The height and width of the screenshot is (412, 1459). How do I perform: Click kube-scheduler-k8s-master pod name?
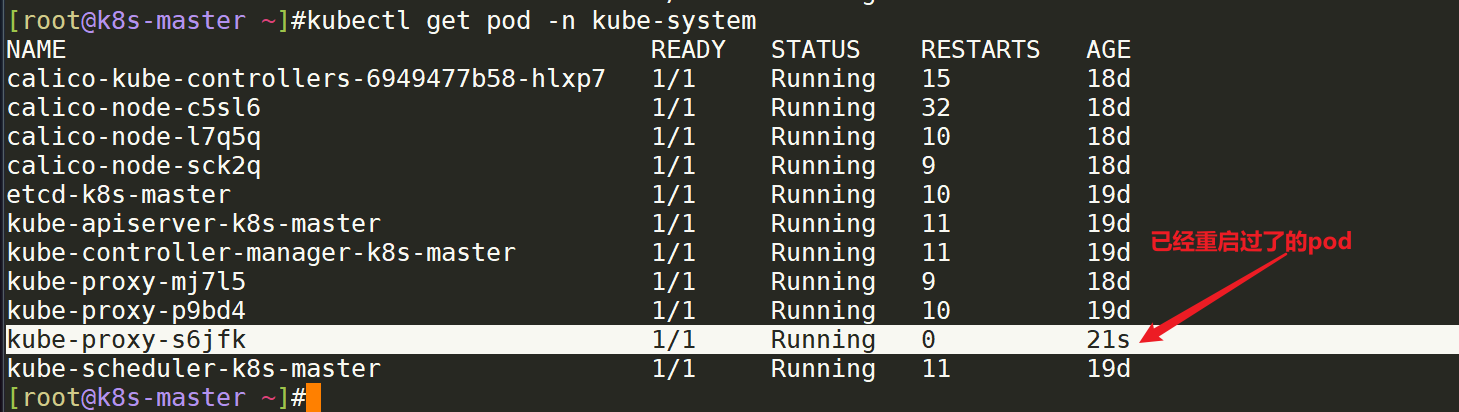click(194, 369)
